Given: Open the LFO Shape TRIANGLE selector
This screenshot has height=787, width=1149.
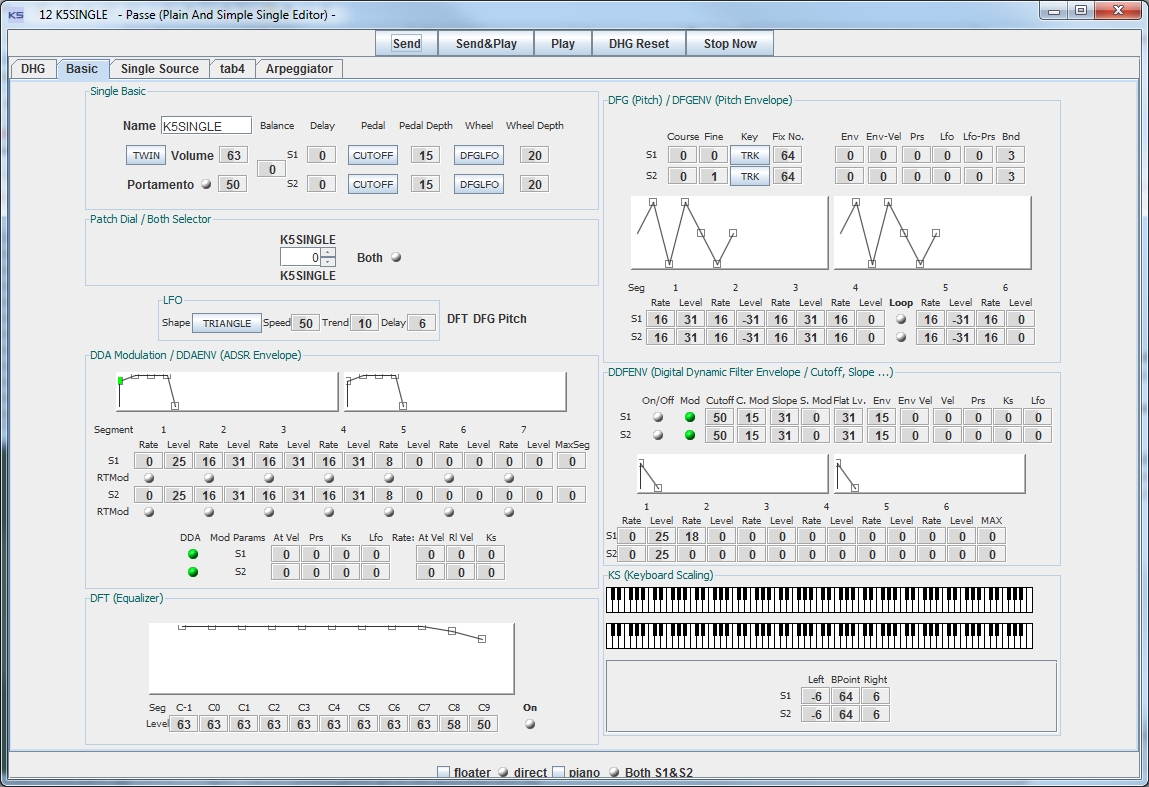Looking at the screenshot, I should pyautogui.click(x=227, y=323).
